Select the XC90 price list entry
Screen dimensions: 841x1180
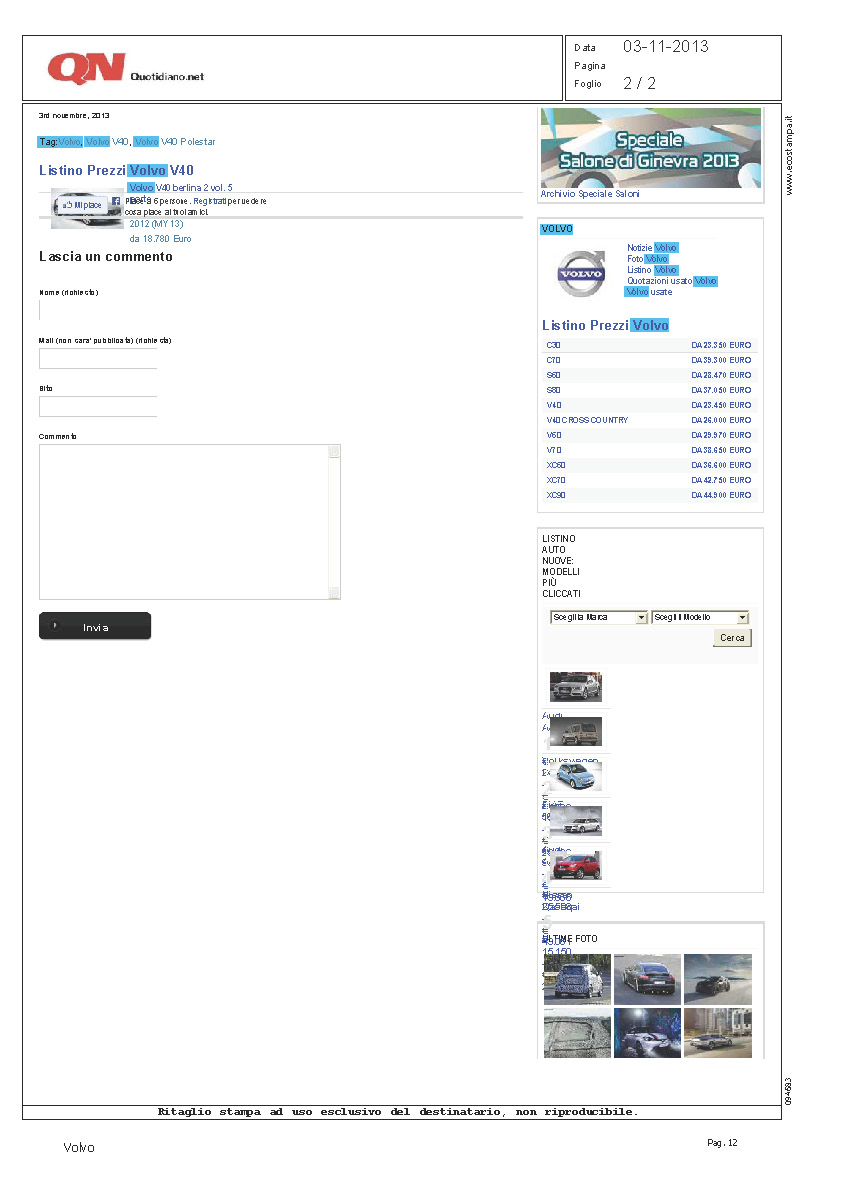(x=649, y=495)
